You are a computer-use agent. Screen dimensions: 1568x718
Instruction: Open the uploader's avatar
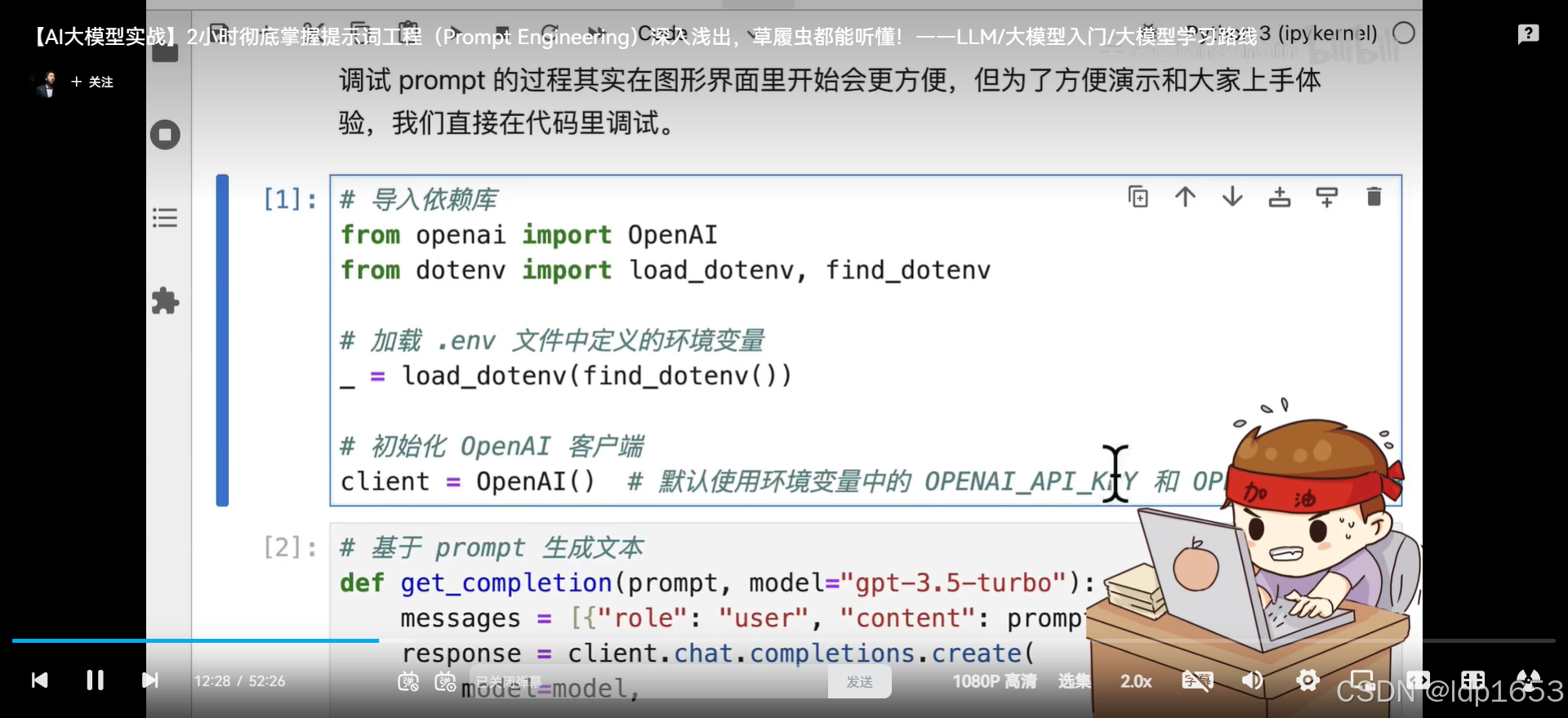47,83
